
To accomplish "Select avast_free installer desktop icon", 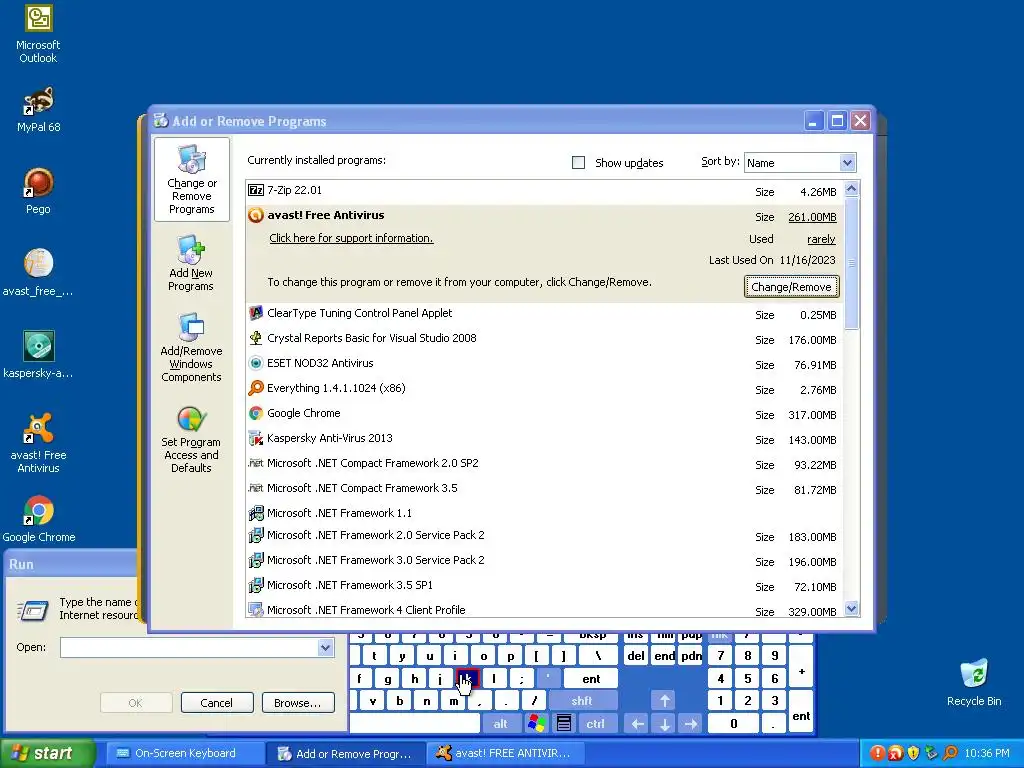I will coord(38,272).
